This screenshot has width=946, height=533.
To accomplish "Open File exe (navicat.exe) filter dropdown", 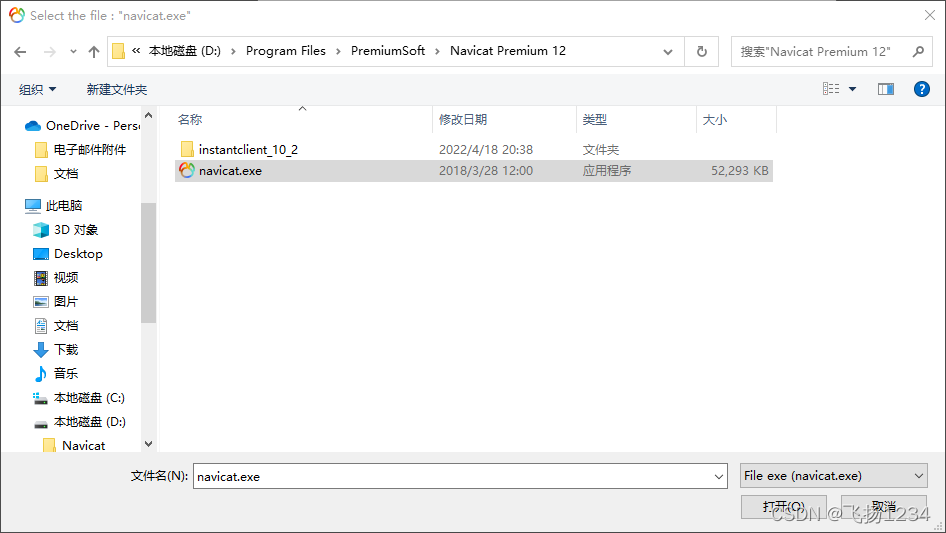I will [833, 476].
